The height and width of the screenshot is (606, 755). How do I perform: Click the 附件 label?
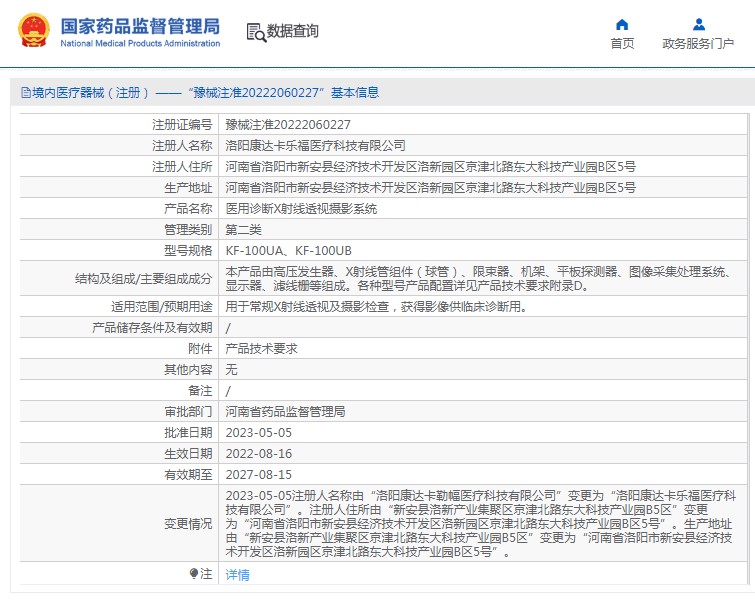pos(200,348)
